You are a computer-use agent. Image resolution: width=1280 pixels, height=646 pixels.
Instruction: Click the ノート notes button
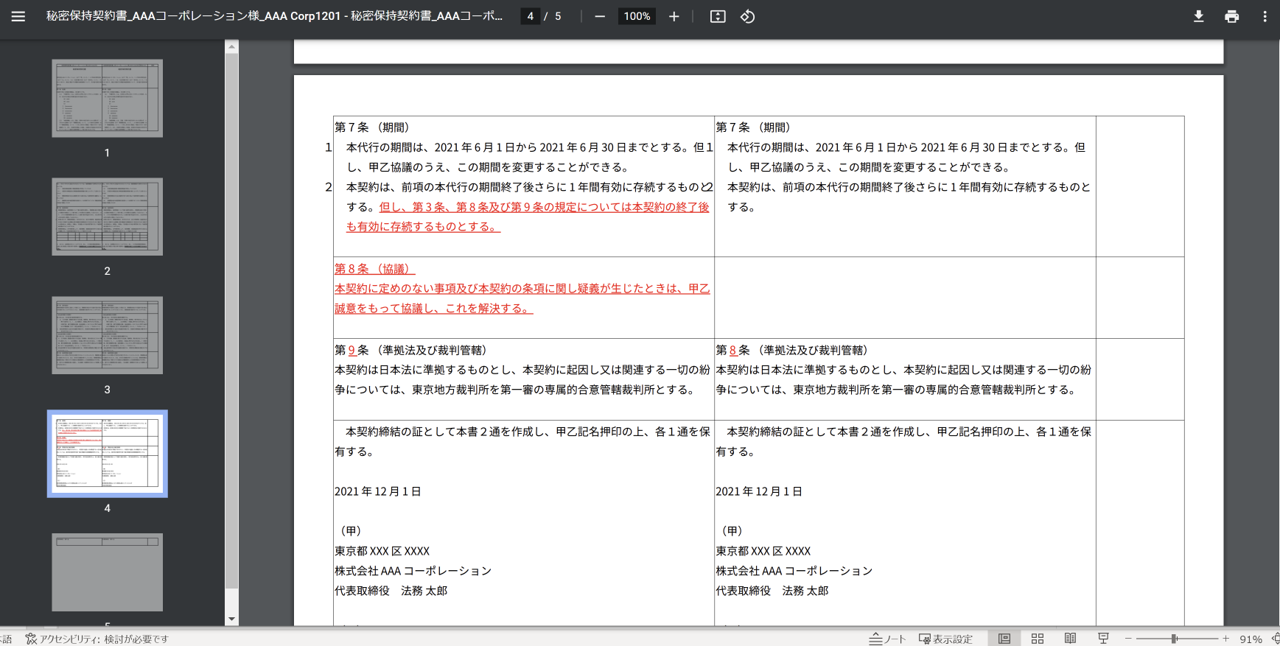click(887, 638)
